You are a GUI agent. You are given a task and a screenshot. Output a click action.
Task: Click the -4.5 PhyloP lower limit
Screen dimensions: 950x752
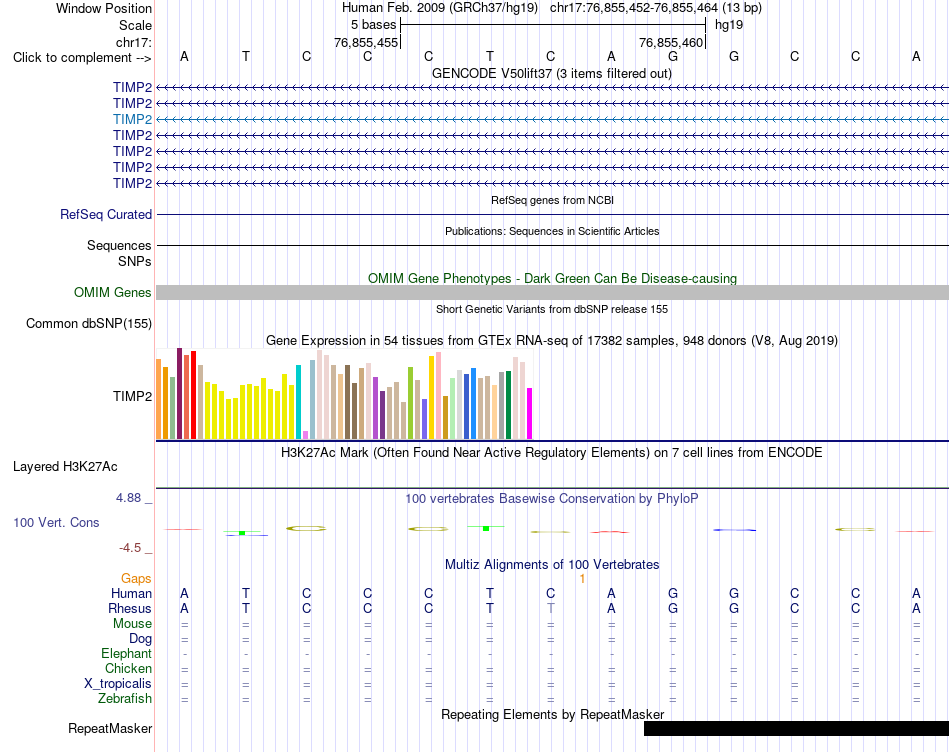click(x=130, y=548)
